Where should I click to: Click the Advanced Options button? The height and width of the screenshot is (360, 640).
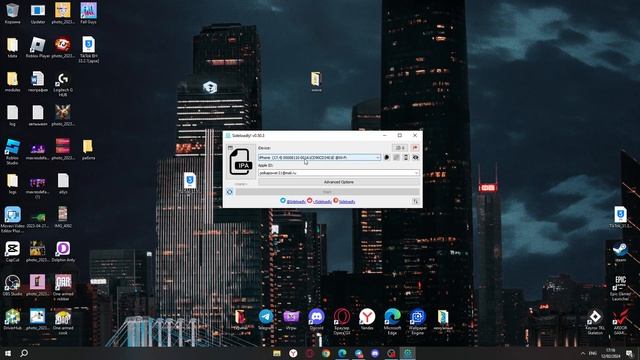point(338,182)
